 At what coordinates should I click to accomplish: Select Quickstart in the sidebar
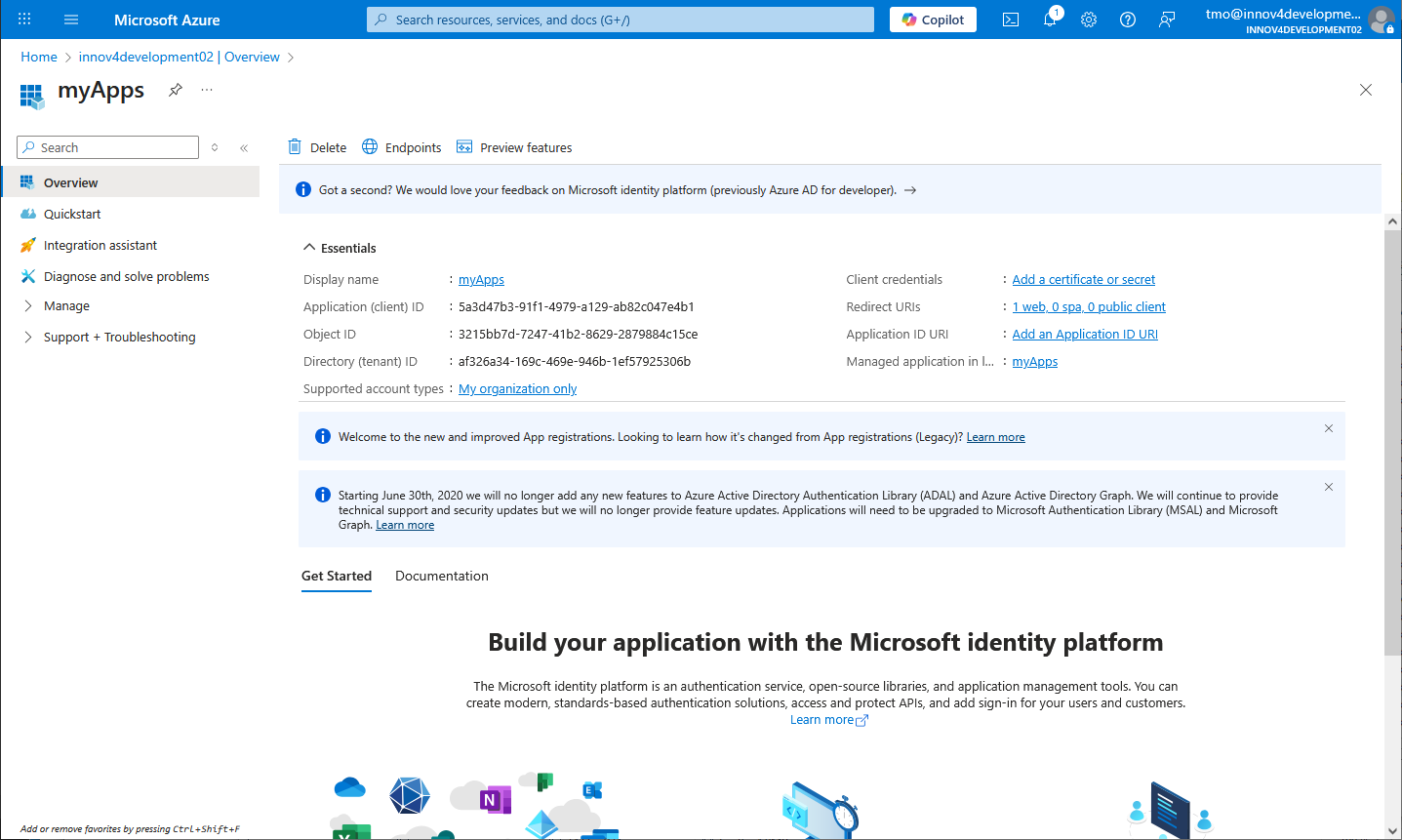point(72,214)
